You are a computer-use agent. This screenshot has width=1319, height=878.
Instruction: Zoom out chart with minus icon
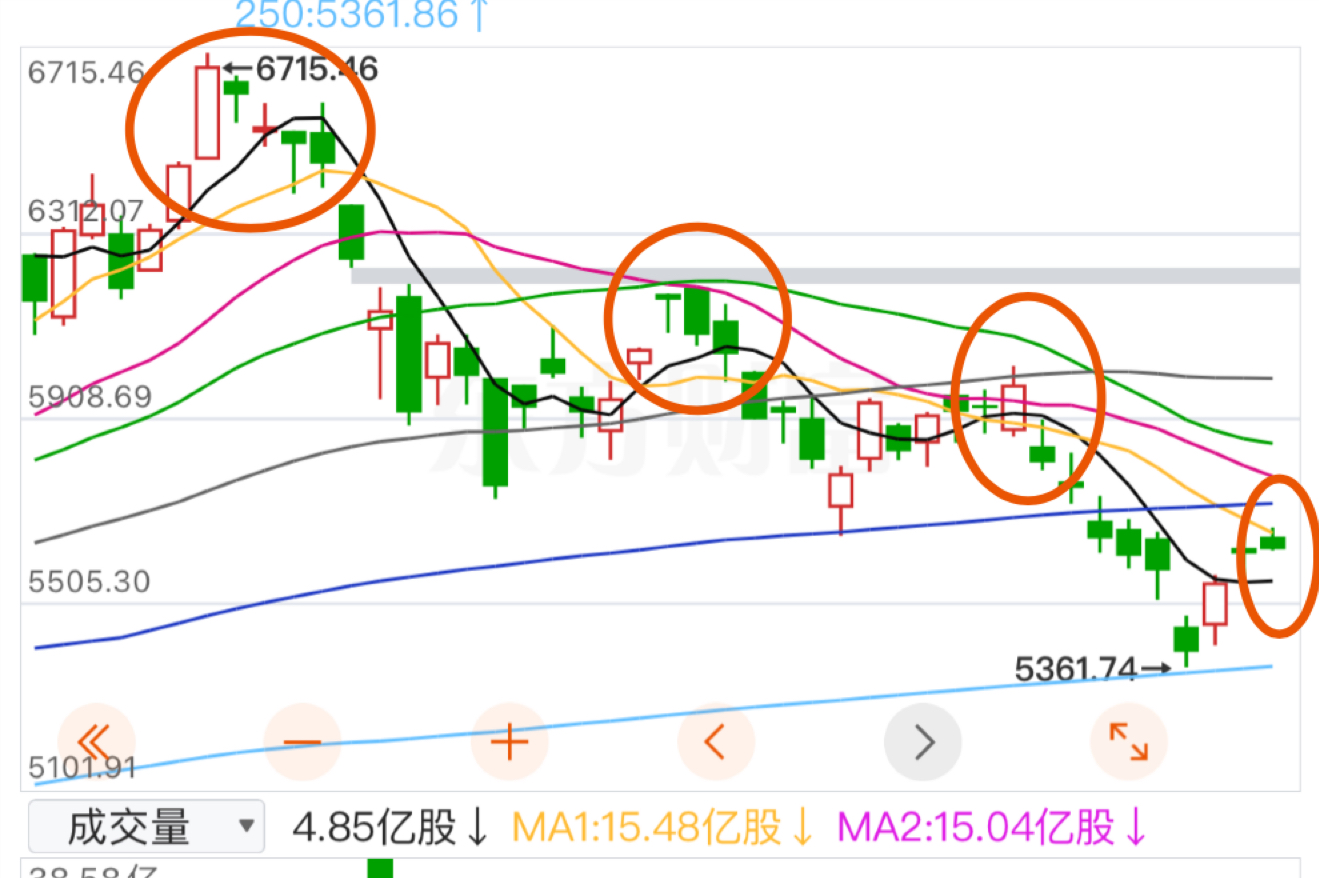pyautogui.click(x=303, y=742)
